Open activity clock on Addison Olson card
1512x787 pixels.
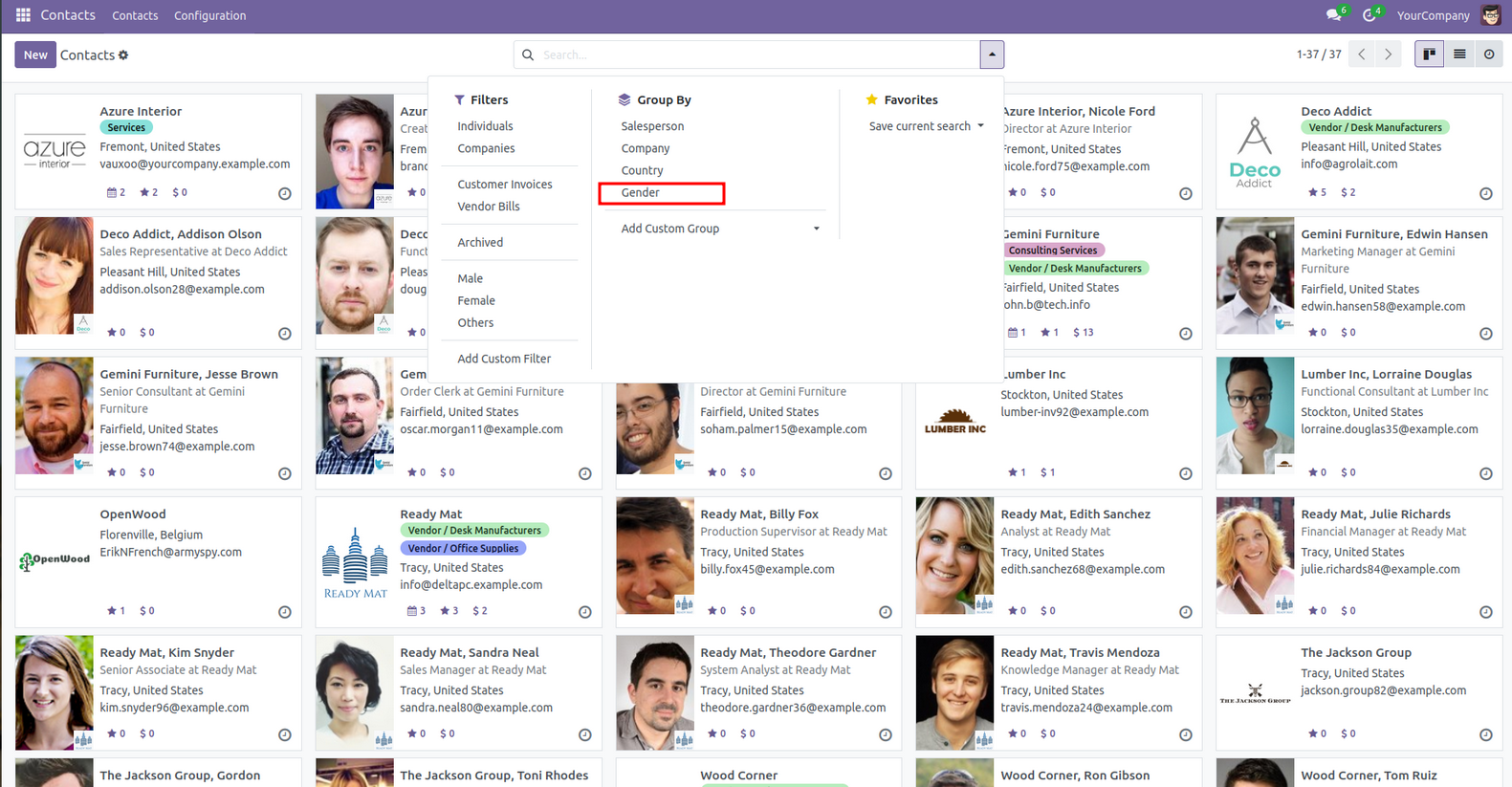point(285,334)
